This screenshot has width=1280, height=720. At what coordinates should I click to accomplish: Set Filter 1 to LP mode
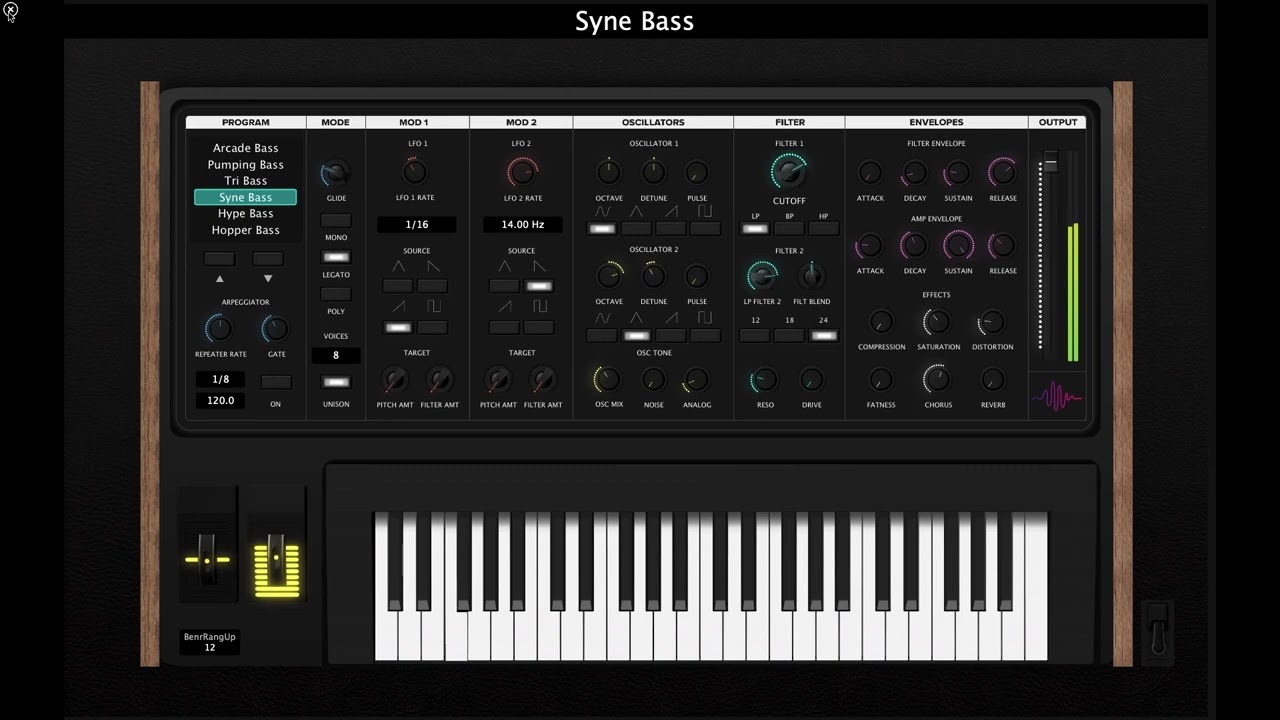point(755,229)
